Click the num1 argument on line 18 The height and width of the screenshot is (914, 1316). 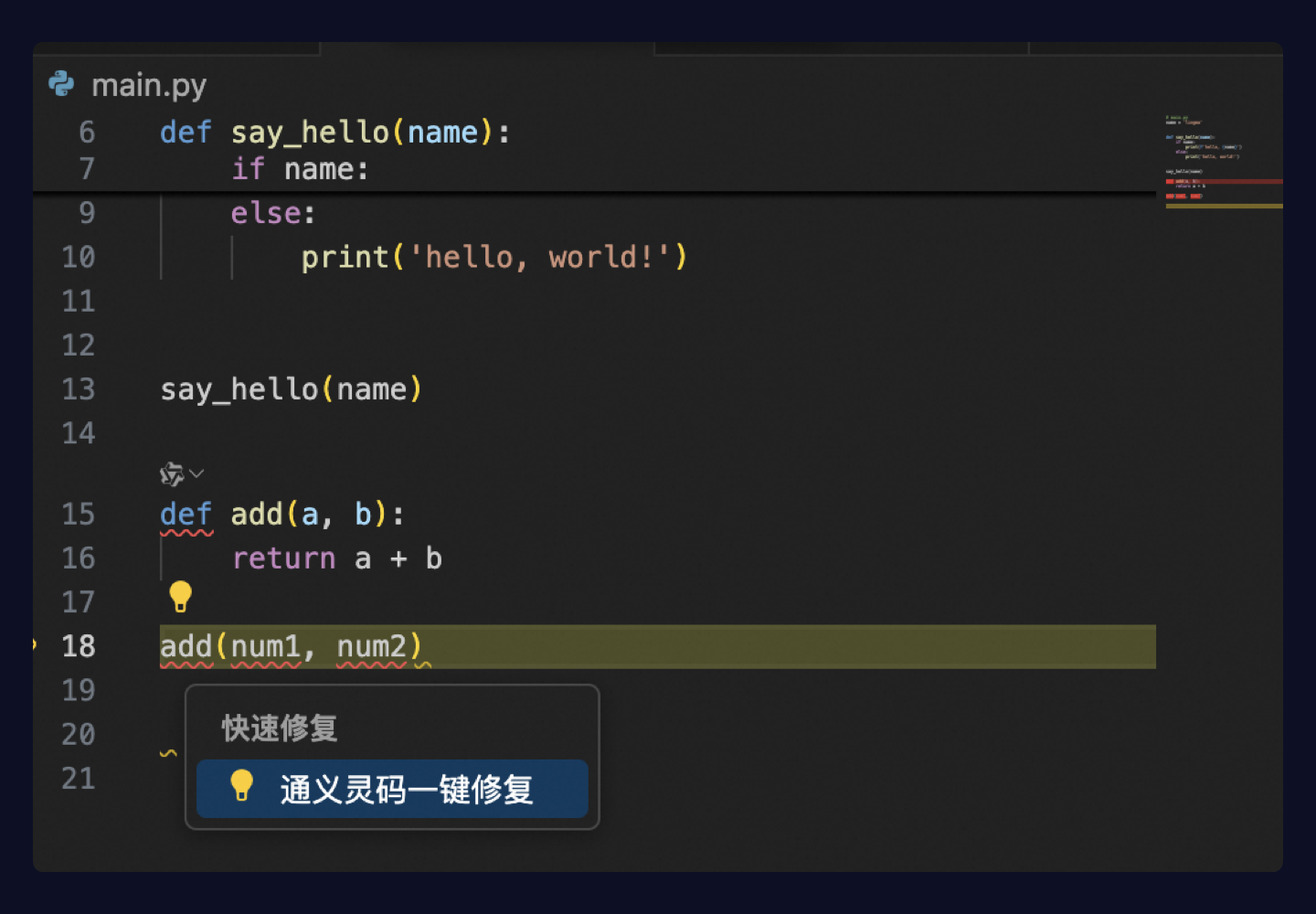coord(266,646)
